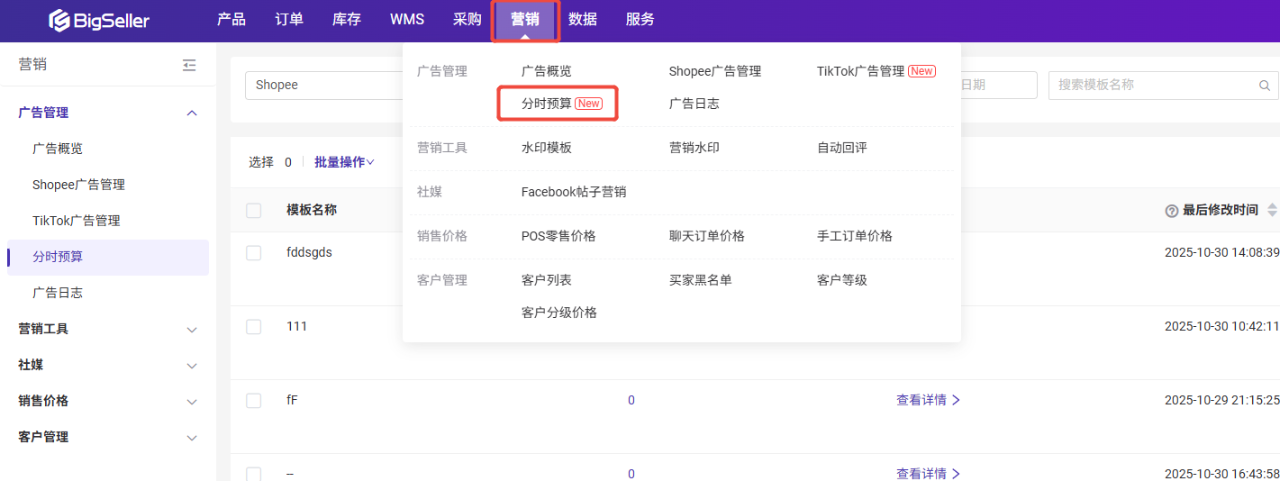The width and height of the screenshot is (1280, 481).
Task: Expand the 营销工具 sidebar section
Action: (192, 329)
